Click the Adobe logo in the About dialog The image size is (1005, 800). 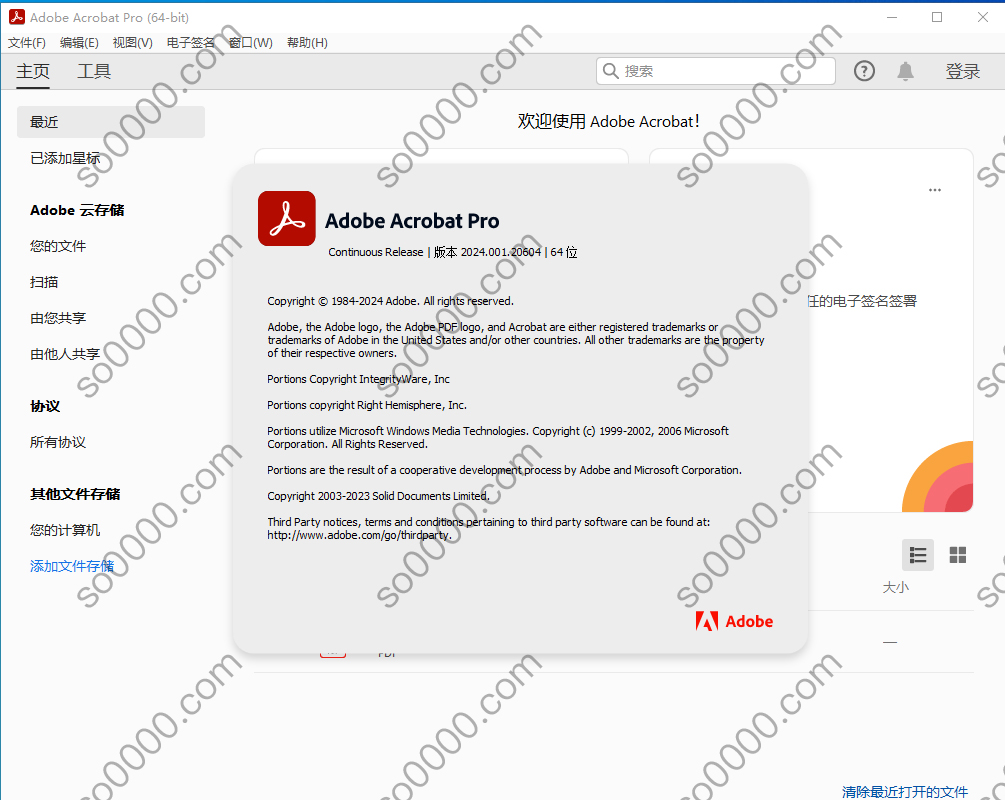734,621
